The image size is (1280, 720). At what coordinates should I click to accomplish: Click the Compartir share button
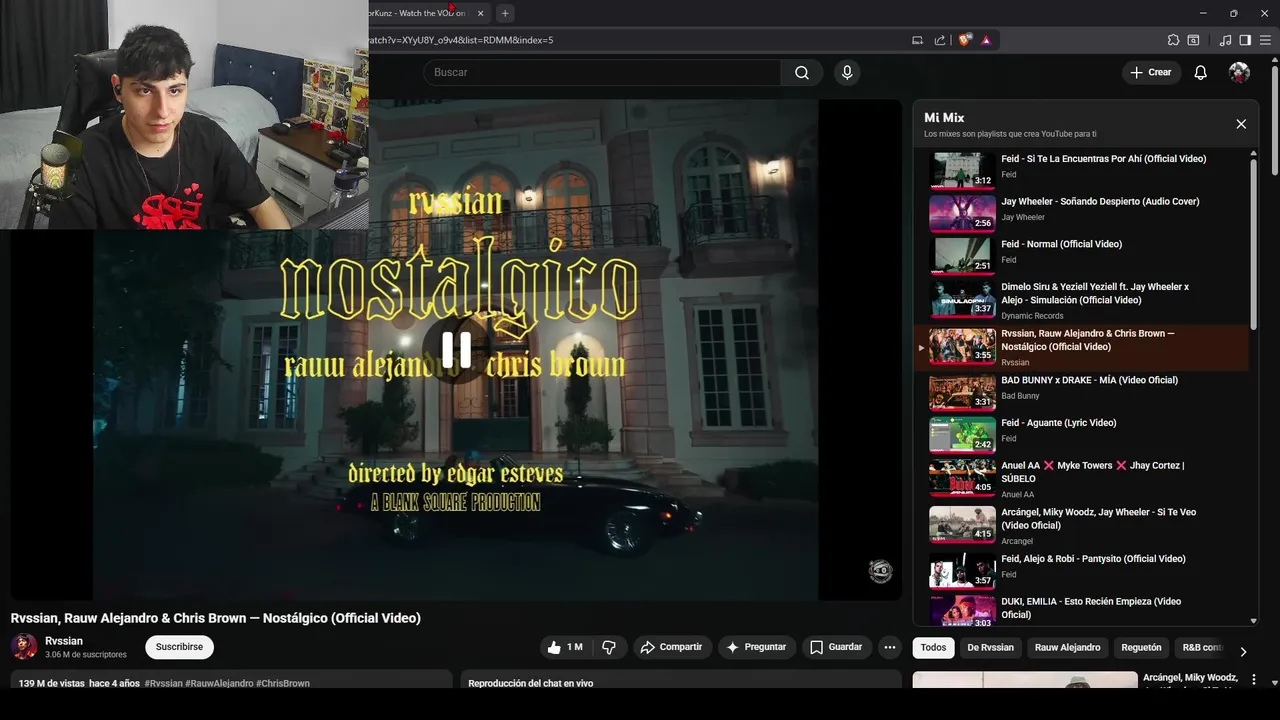[671, 647]
